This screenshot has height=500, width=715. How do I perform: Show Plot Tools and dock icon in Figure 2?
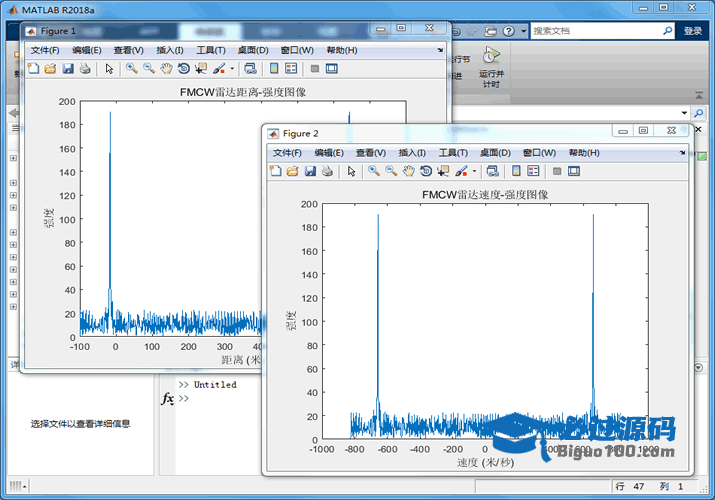(574, 171)
